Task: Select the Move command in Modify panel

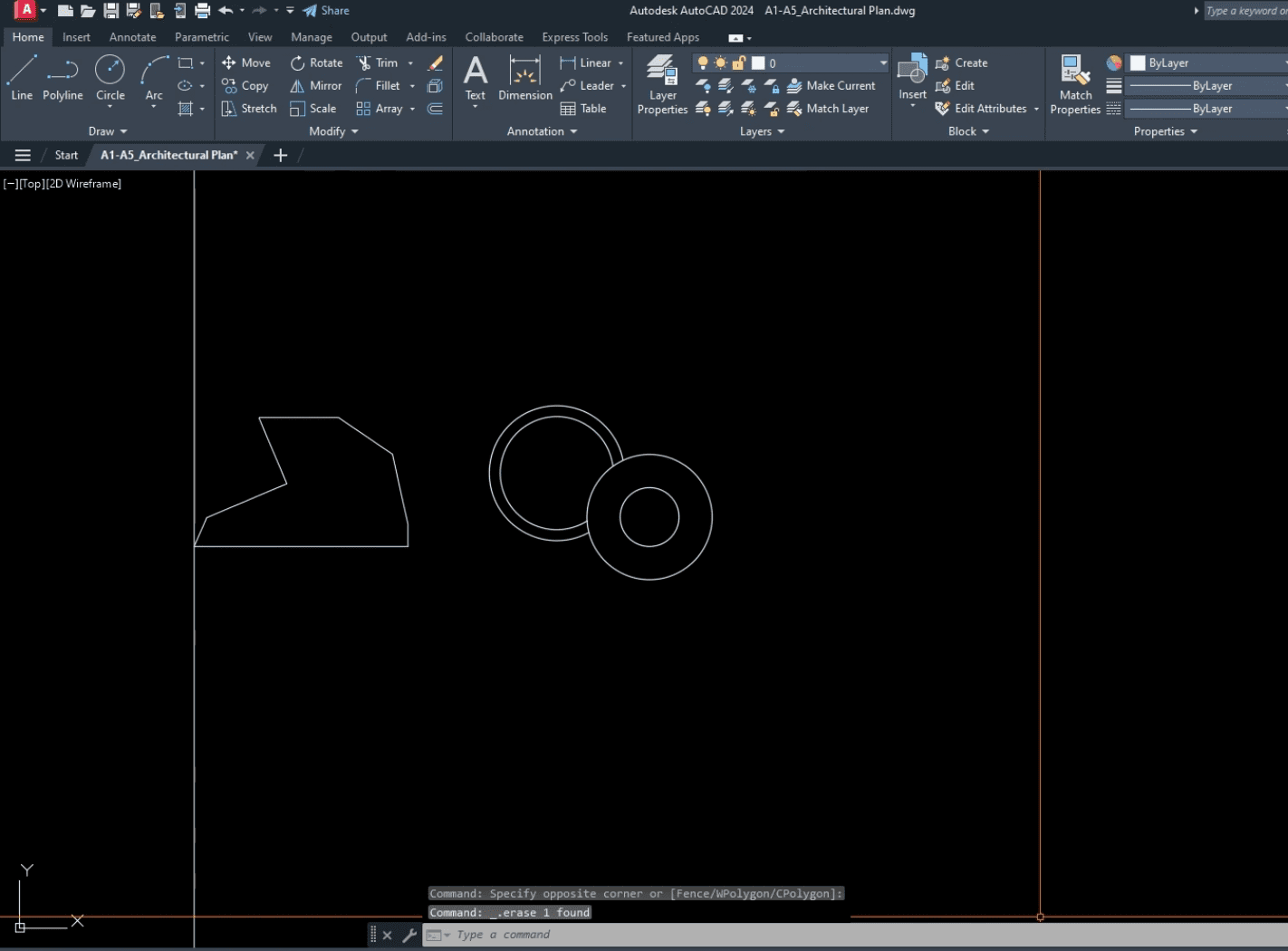Action: 246,62
